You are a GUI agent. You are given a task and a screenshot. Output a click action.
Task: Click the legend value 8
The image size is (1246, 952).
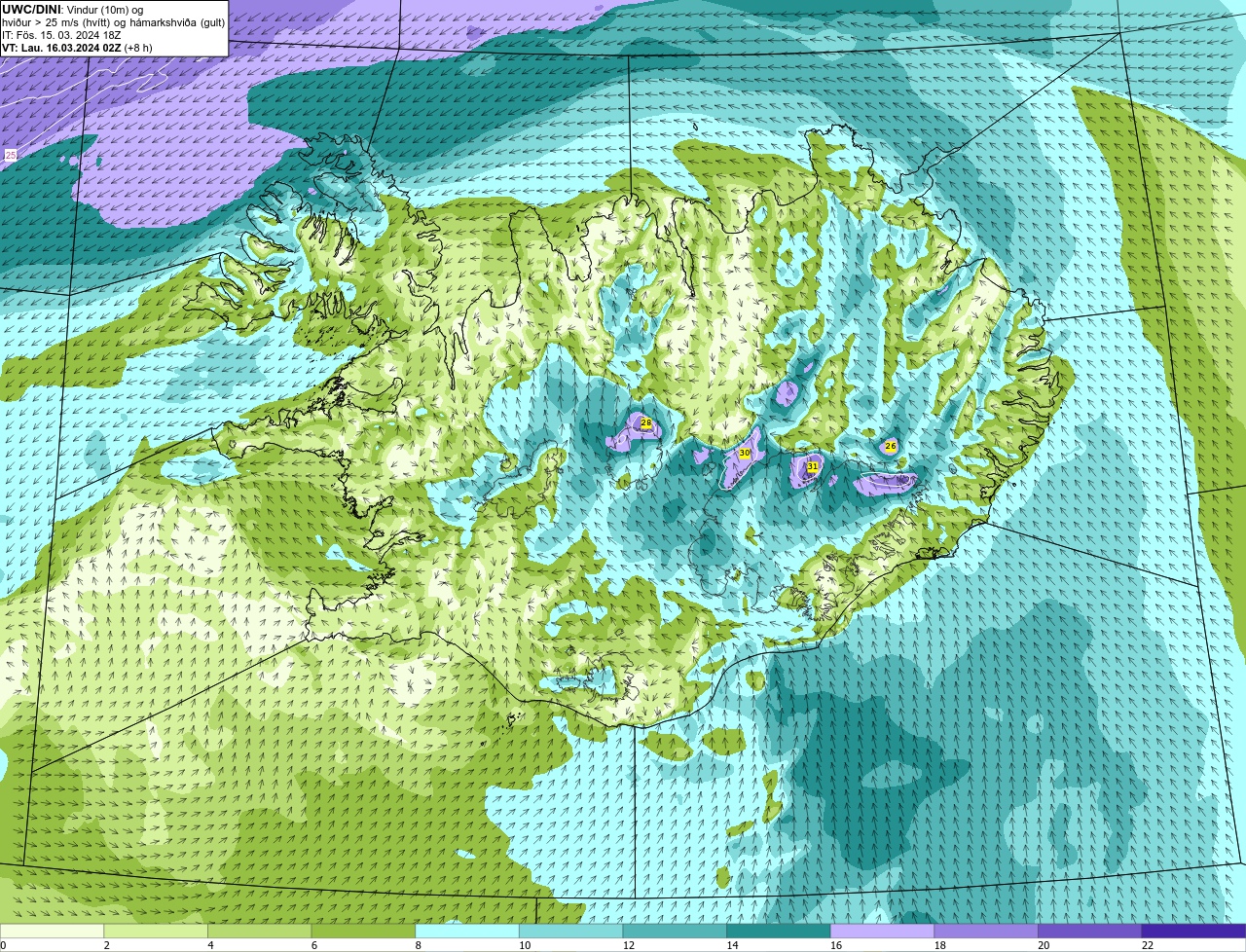pyautogui.click(x=418, y=945)
